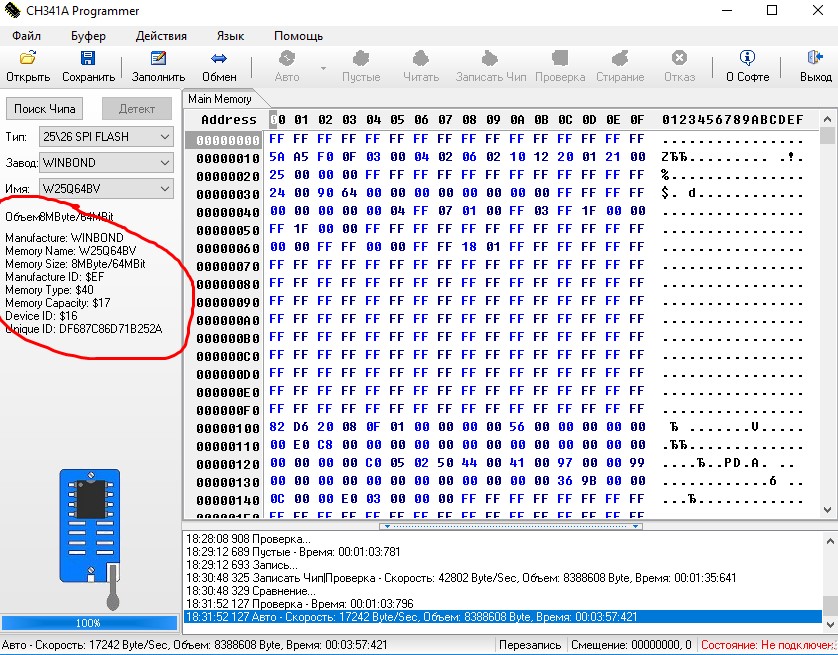Click the Состояние: Не подключен status text
Image resolution: width=838 pixels, height=655 pixels.
[769, 645]
